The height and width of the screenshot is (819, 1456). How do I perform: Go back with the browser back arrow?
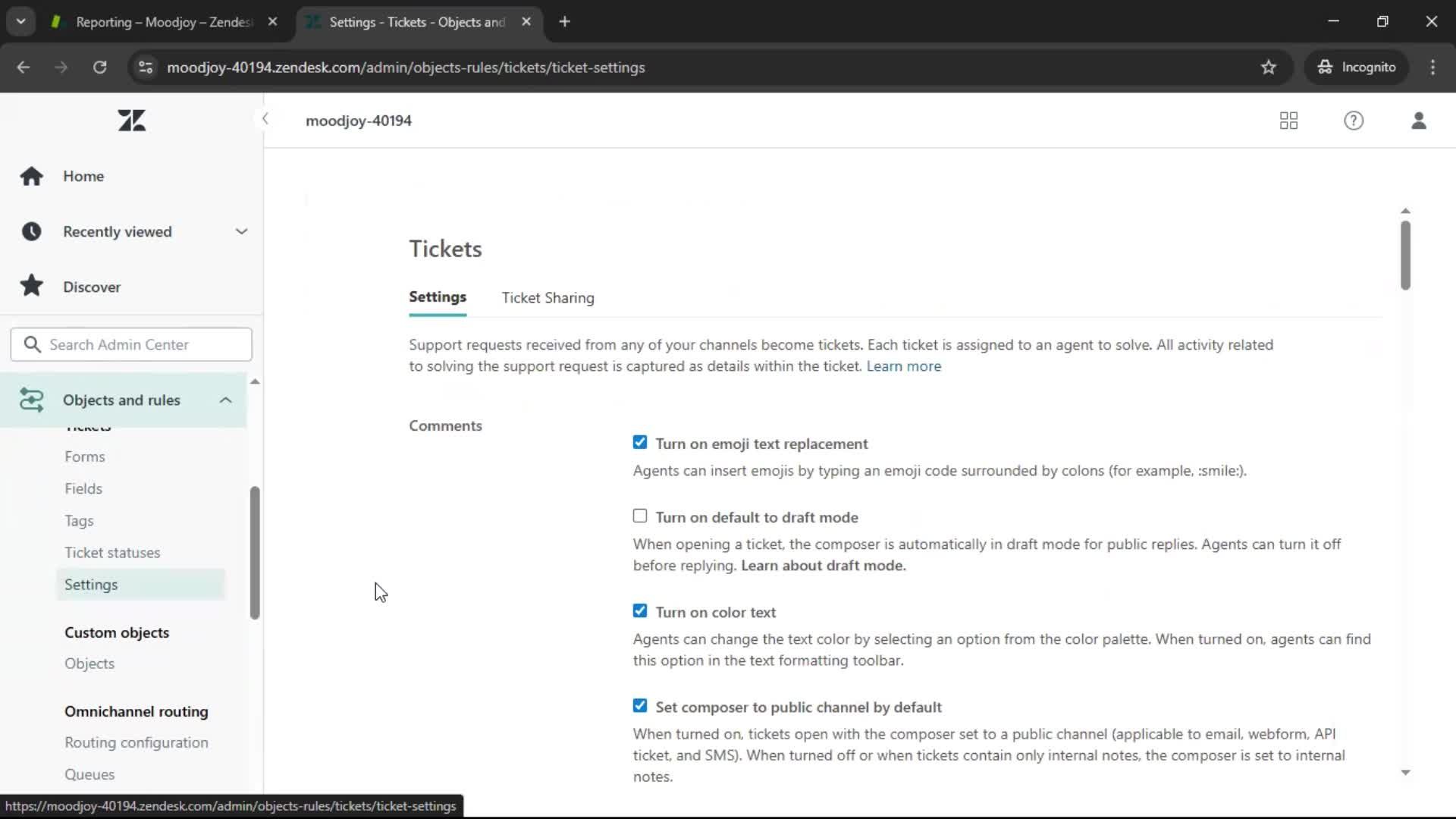click(x=24, y=67)
